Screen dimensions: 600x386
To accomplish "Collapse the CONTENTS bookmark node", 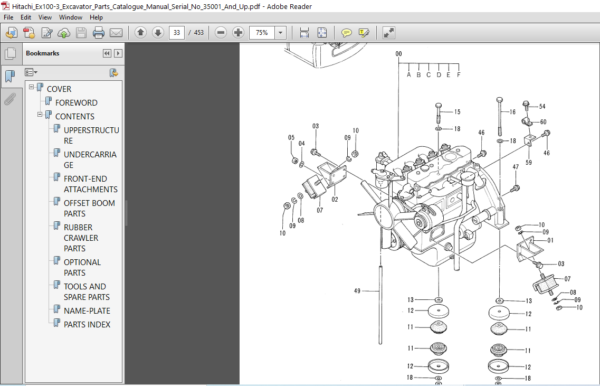I will 40,114.
